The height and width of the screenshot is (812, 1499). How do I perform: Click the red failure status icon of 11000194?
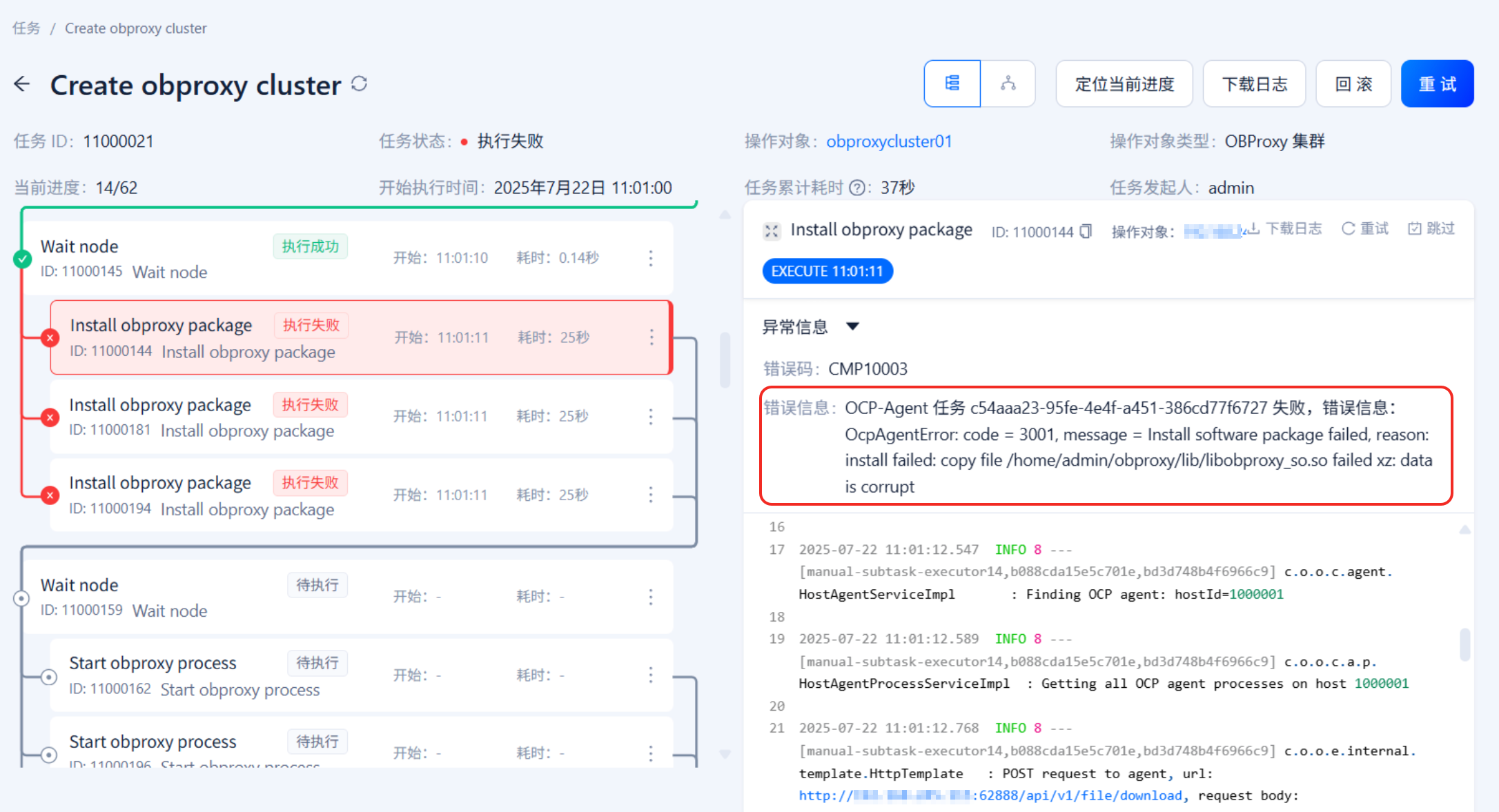[50, 495]
